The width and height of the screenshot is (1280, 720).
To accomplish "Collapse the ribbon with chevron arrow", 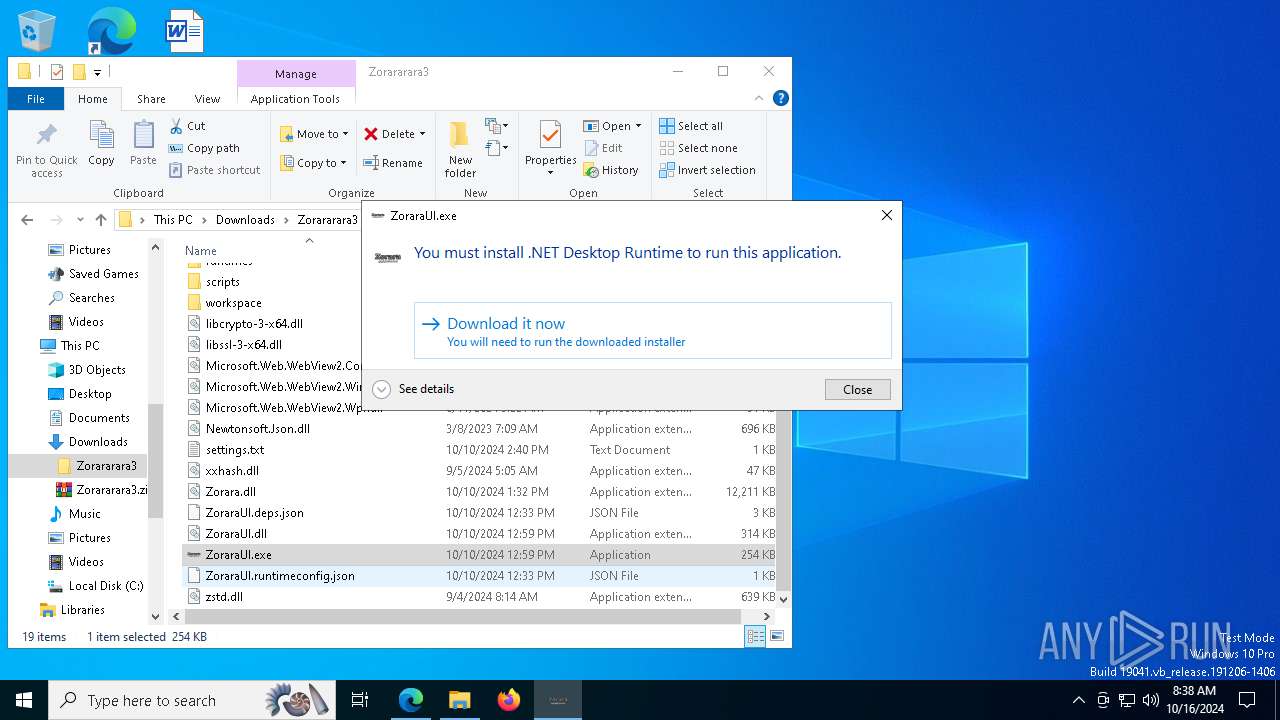I will pyautogui.click(x=760, y=98).
